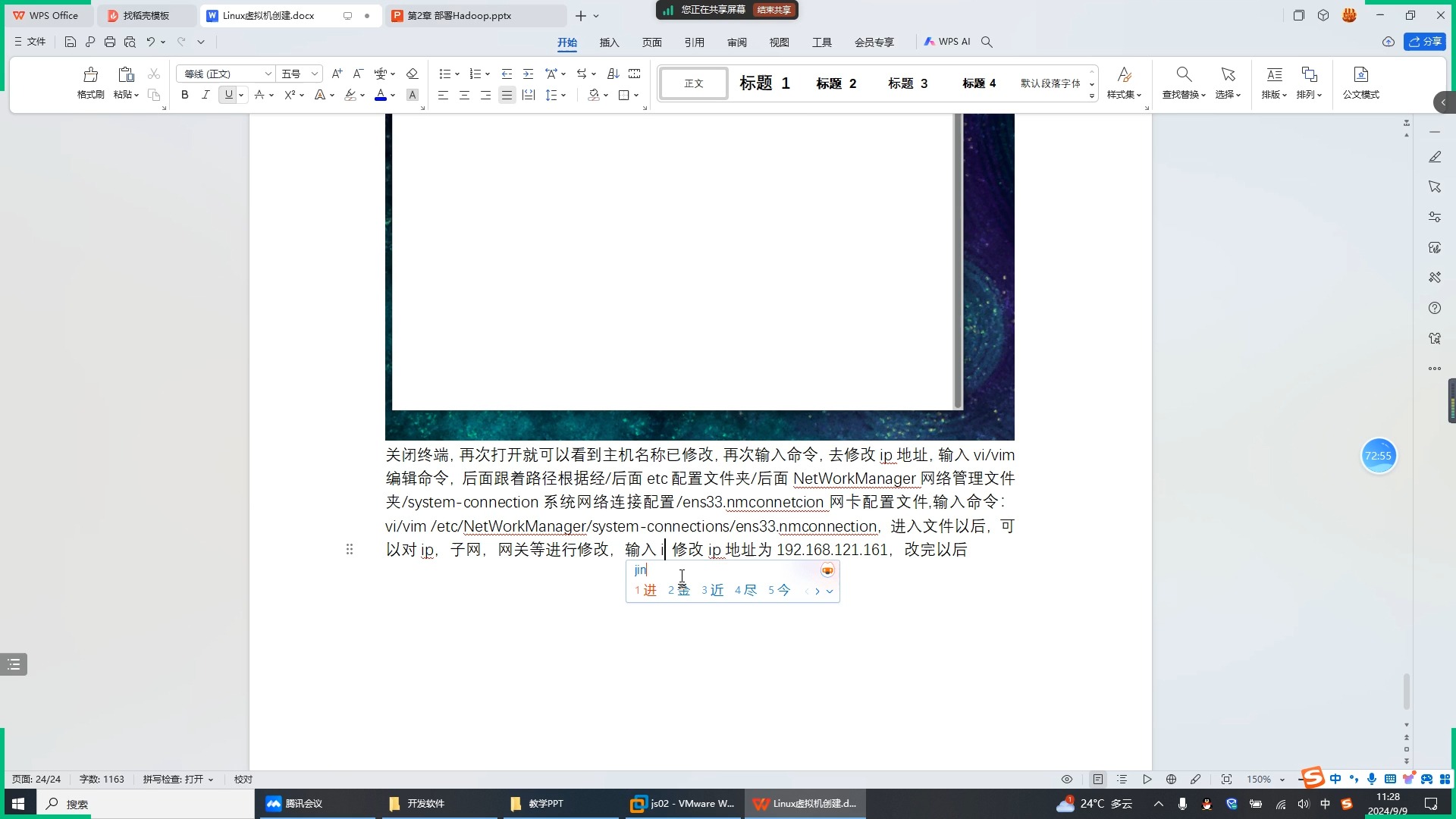Click the blue font color swatch
Image resolution: width=1456 pixels, height=819 pixels.
tap(381, 95)
